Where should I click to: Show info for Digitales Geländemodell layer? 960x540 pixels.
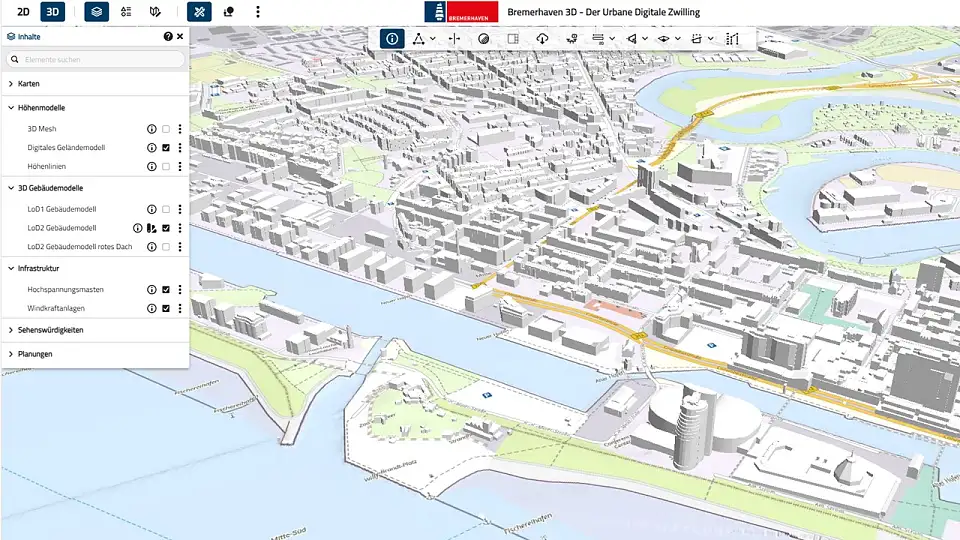click(x=151, y=148)
